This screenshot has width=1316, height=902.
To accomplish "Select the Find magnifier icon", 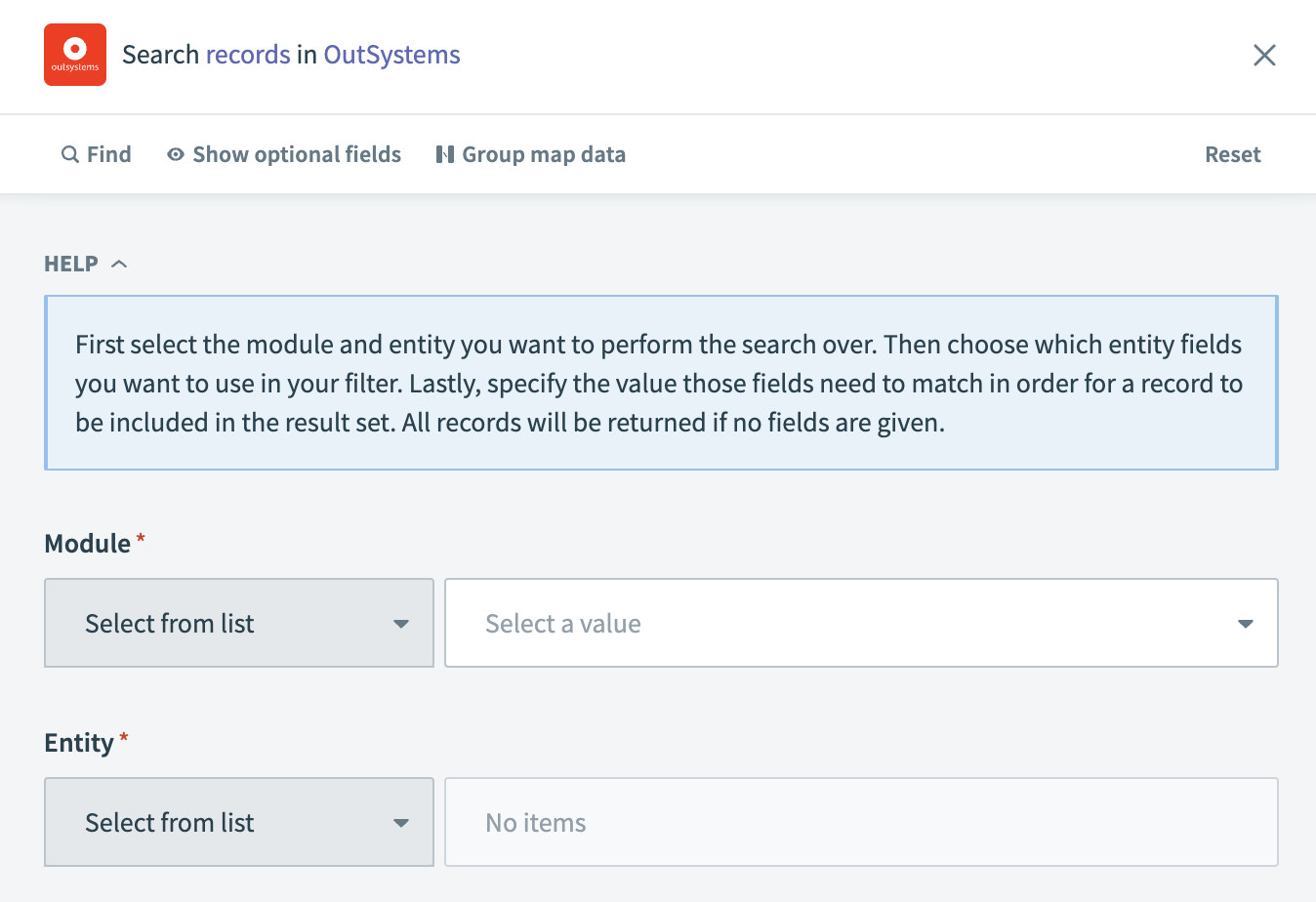I will (69, 154).
